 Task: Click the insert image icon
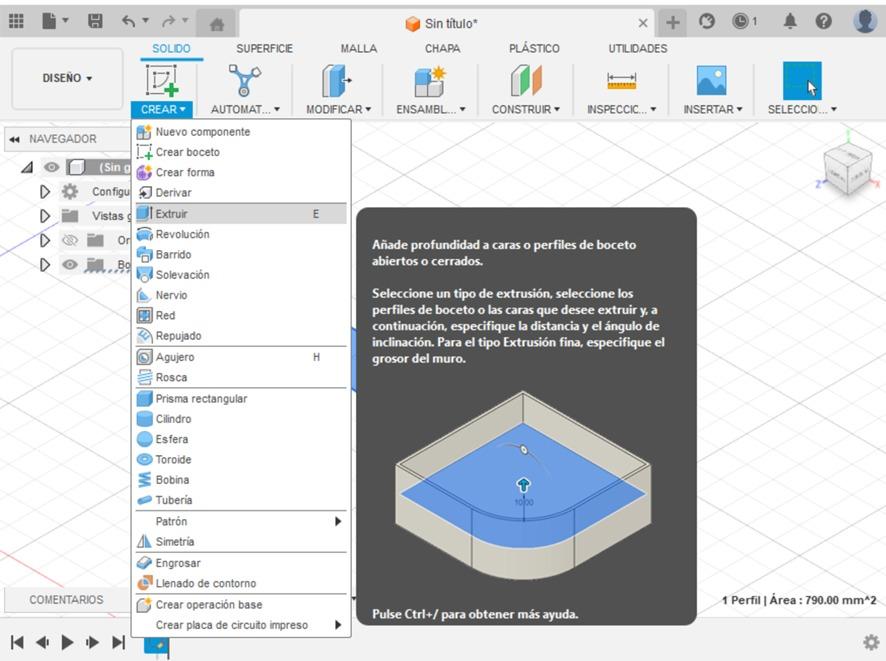[711, 80]
